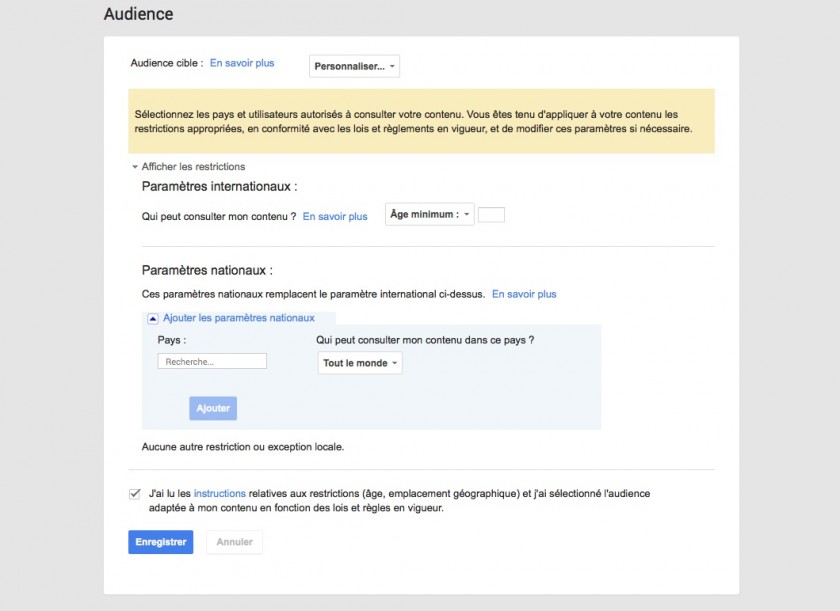Screen dimensions: 840x611
Task: Open the 'Âge minimum' dropdown
Action: [429, 213]
